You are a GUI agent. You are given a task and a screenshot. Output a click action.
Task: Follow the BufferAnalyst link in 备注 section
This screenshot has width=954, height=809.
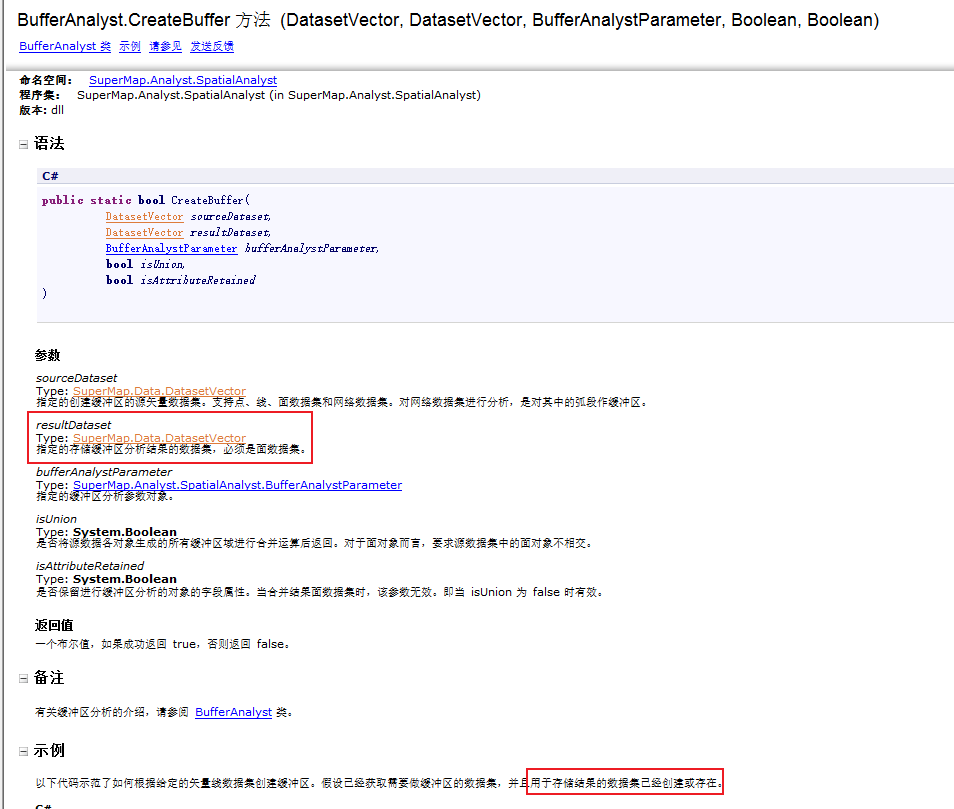(233, 712)
